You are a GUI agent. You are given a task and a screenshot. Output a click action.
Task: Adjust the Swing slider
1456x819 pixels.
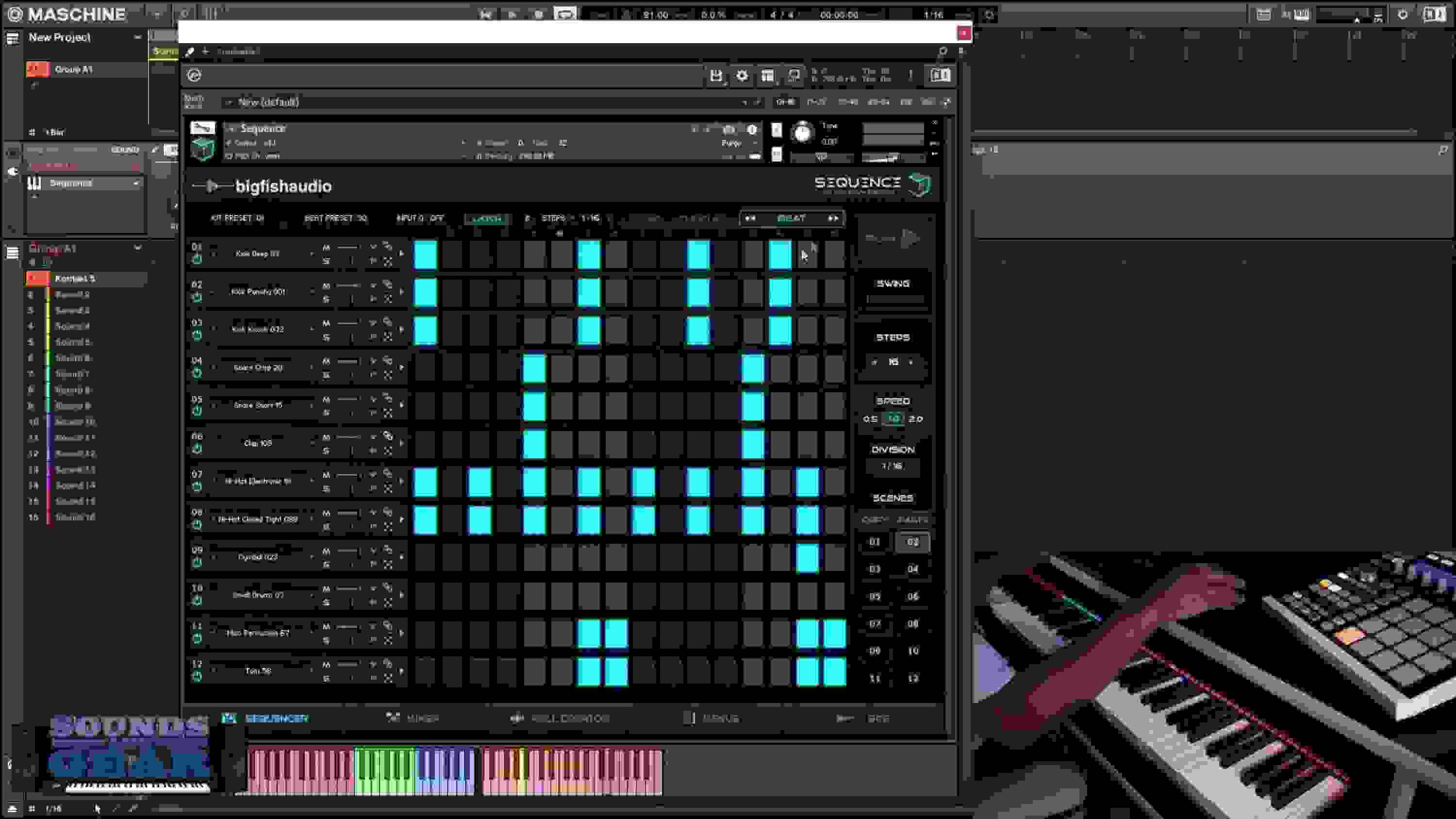pos(892,299)
